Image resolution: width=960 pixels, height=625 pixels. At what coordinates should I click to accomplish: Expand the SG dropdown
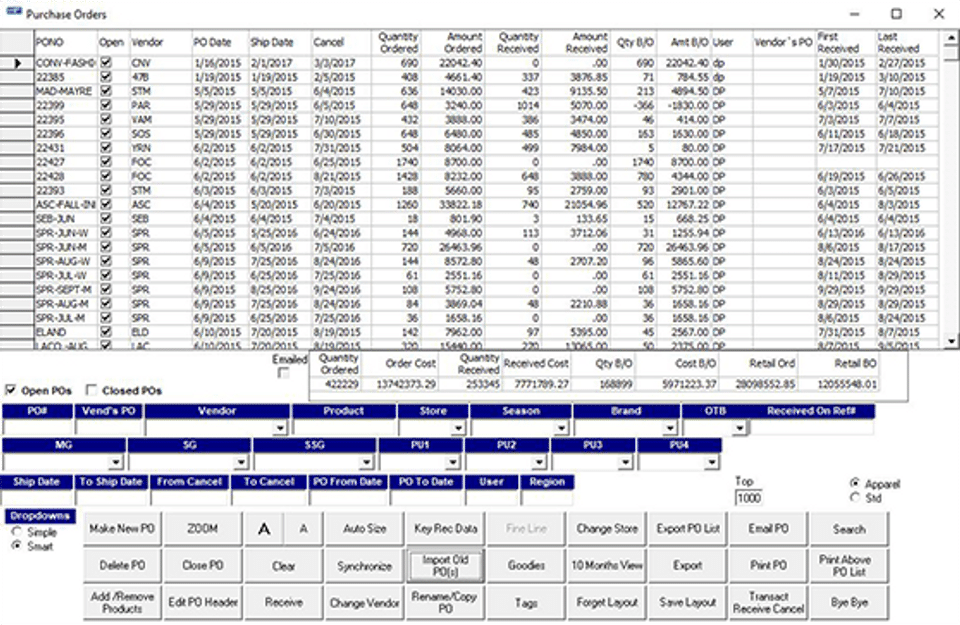pos(241,462)
